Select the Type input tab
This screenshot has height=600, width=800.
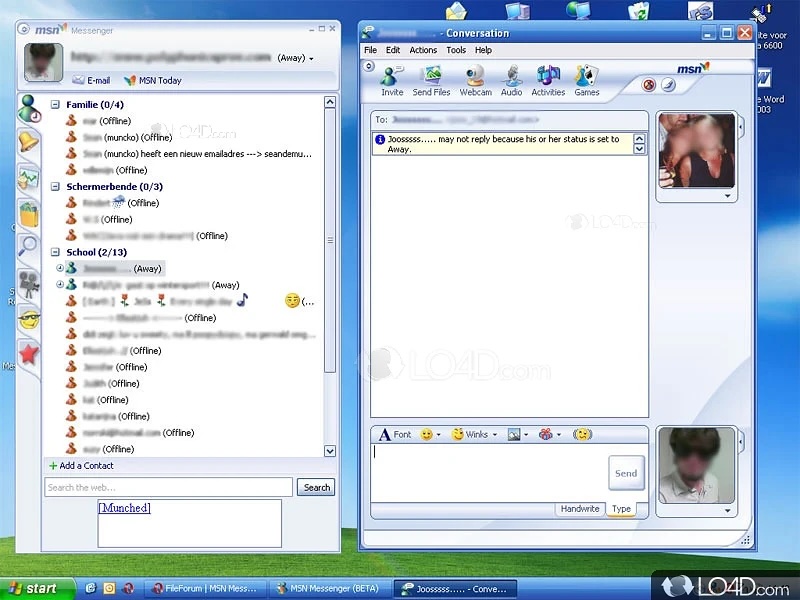621,509
